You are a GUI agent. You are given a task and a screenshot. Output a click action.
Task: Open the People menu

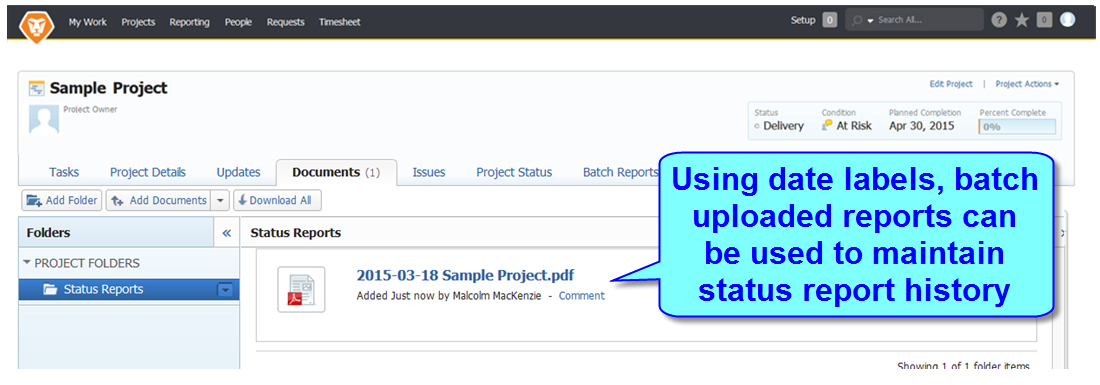tap(239, 22)
